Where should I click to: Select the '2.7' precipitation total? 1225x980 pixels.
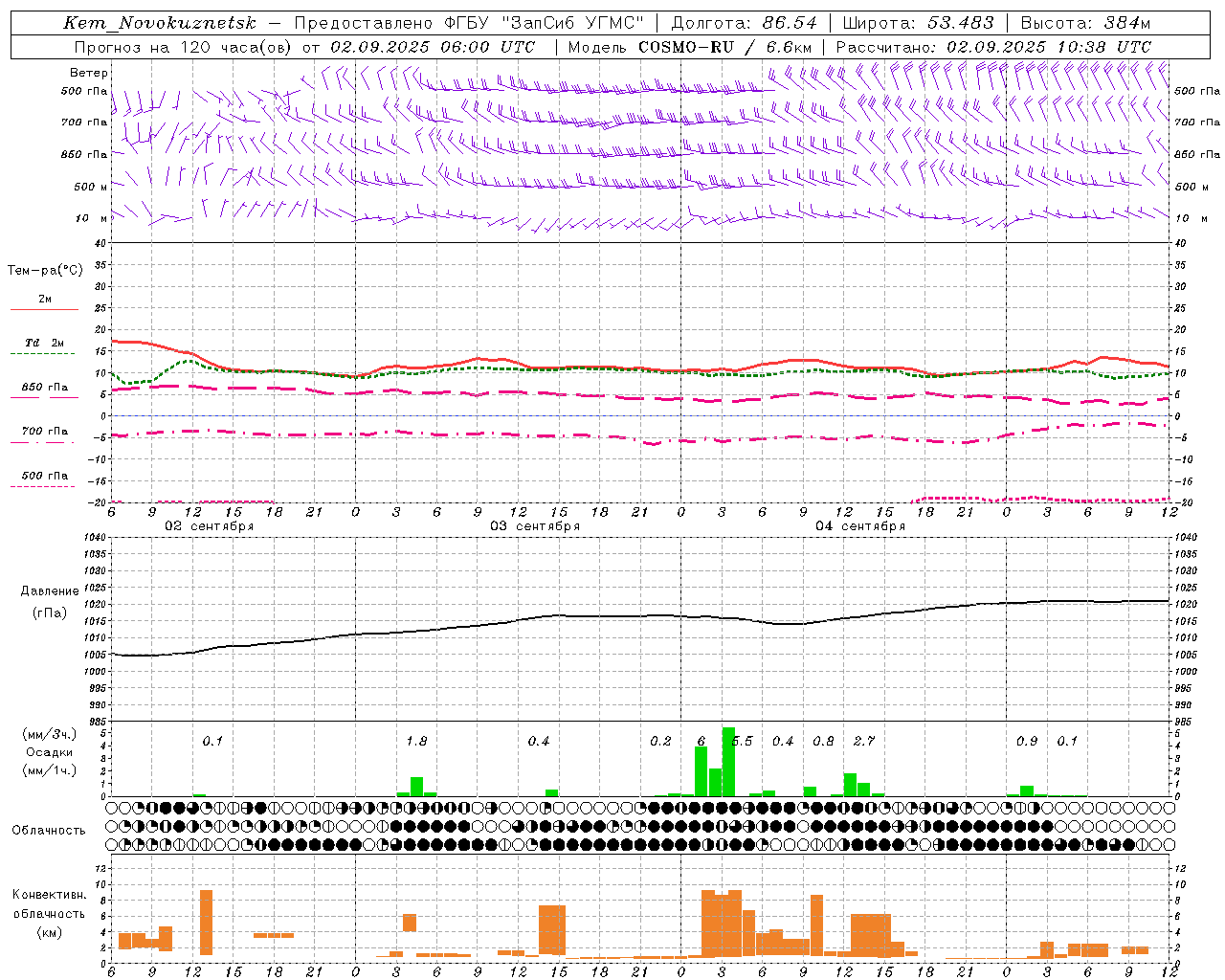[x=863, y=742]
